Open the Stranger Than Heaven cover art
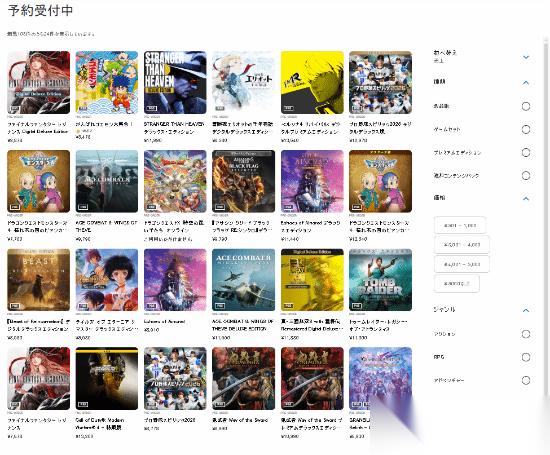The image size is (550, 455). [x=175, y=82]
